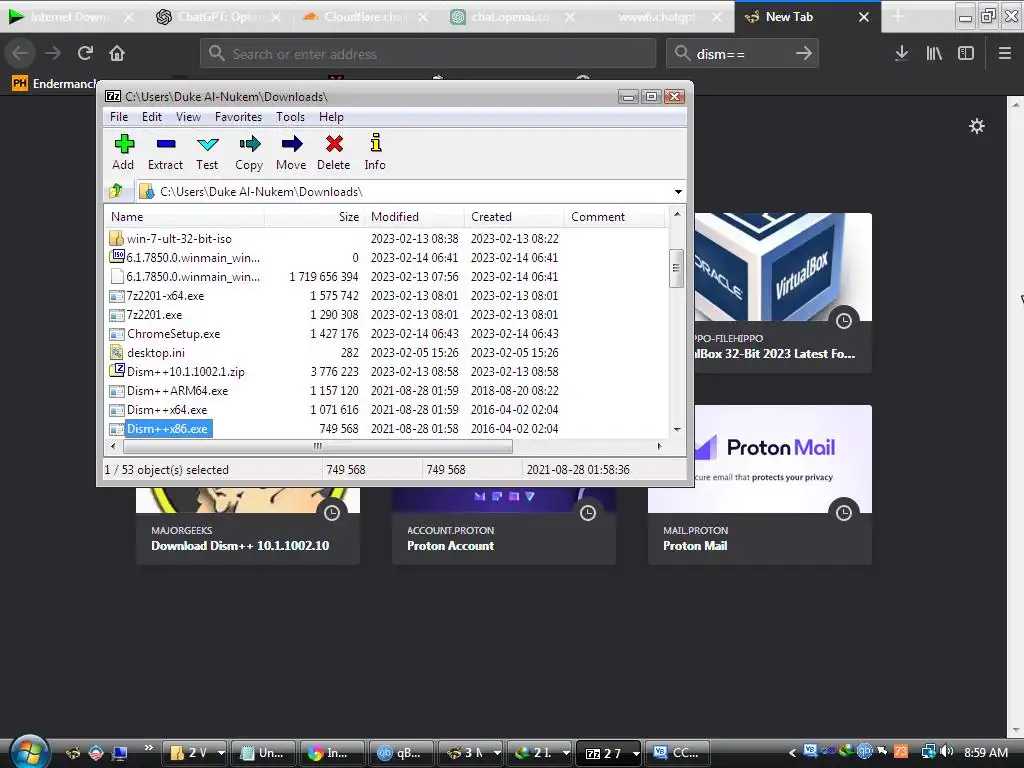Submit the dism== search arrow
This screenshot has height=768, width=1024.
pos(804,53)
